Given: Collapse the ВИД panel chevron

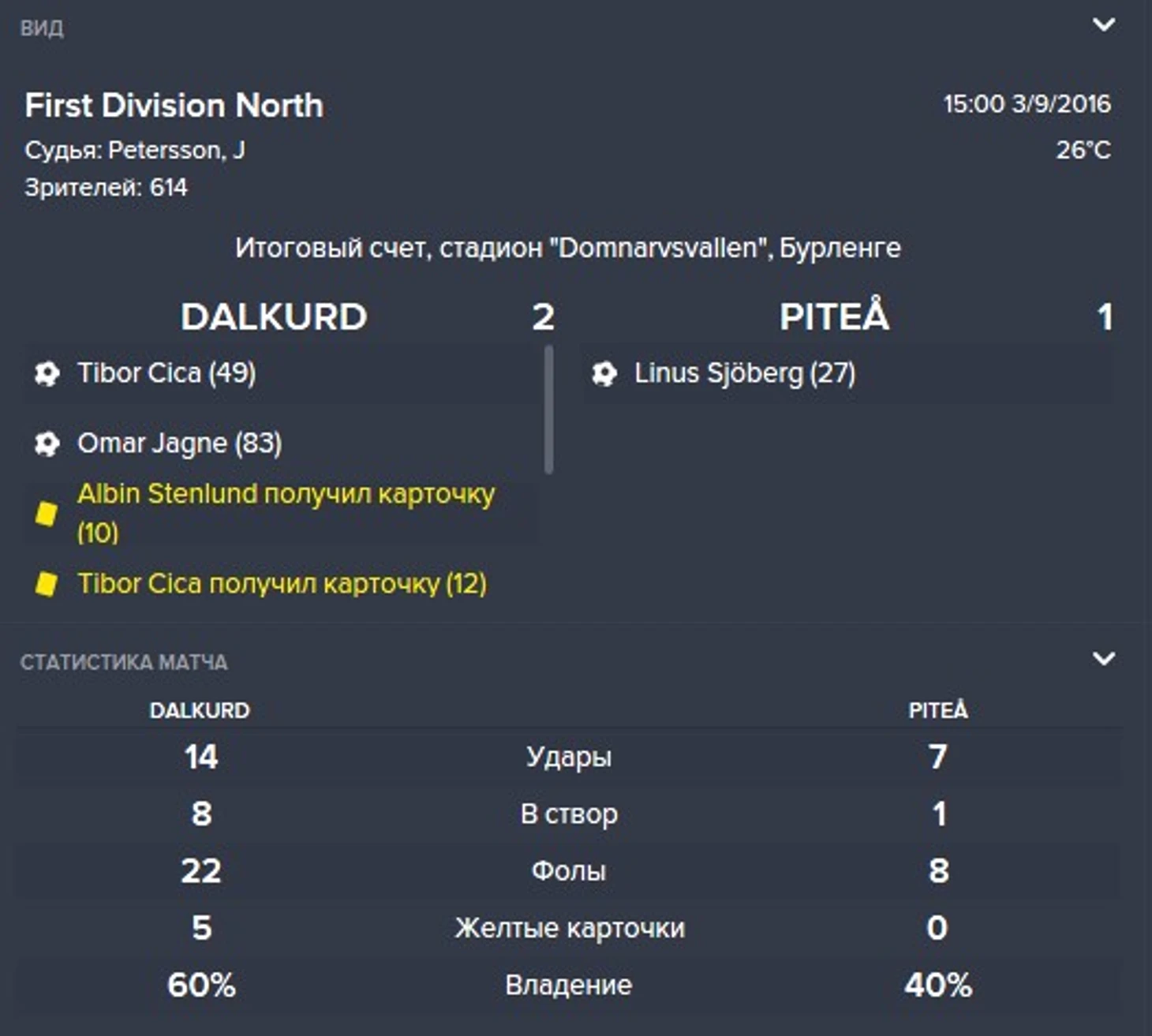Looking at the screenshot, I should 1103,25.
